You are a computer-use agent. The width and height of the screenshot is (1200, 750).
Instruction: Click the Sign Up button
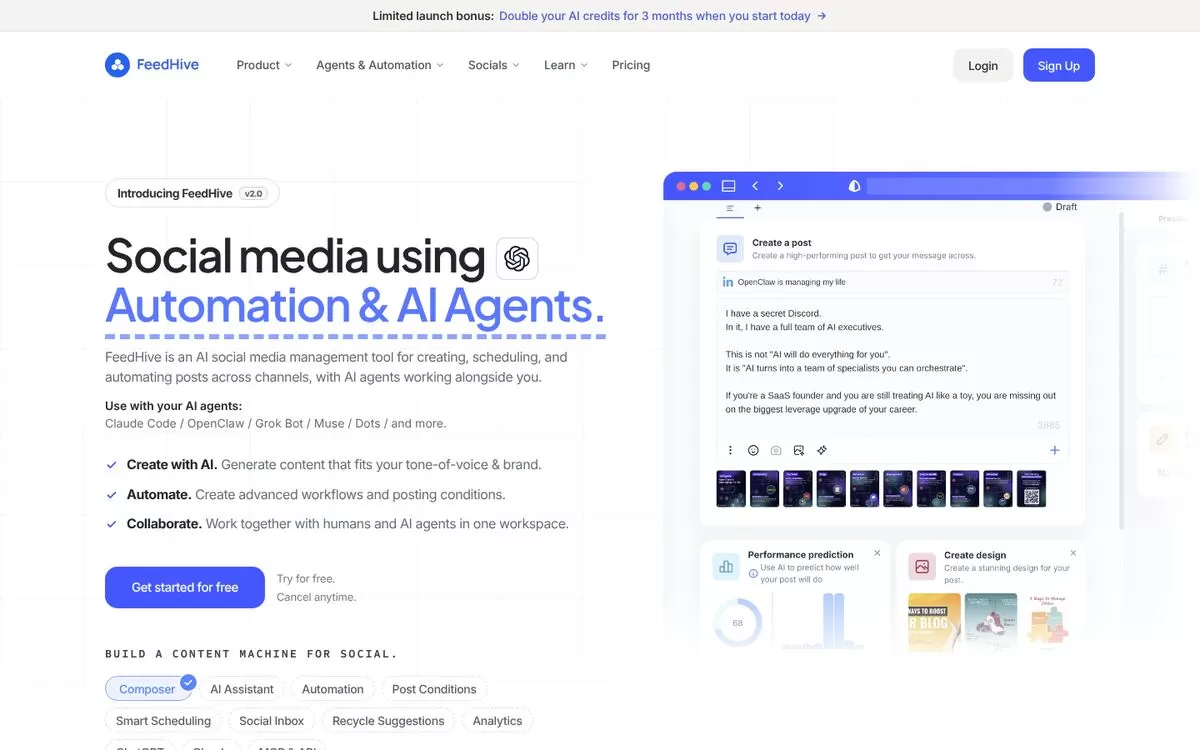(x=1059, y=65)
